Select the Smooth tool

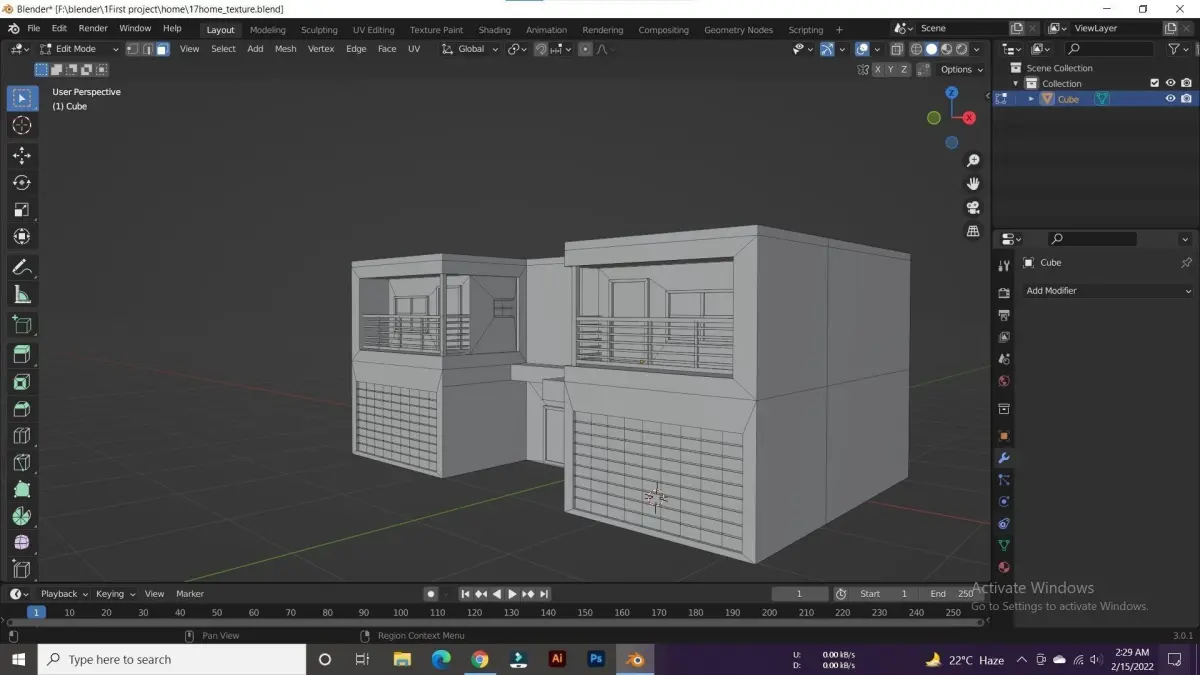coord(22,543)
